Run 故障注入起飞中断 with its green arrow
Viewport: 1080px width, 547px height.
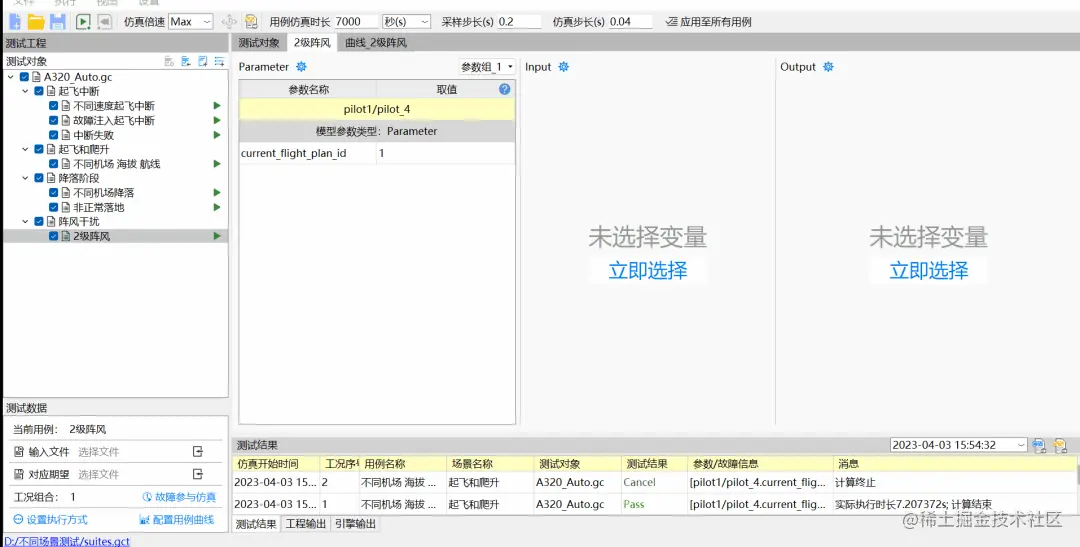pos(217,120)
